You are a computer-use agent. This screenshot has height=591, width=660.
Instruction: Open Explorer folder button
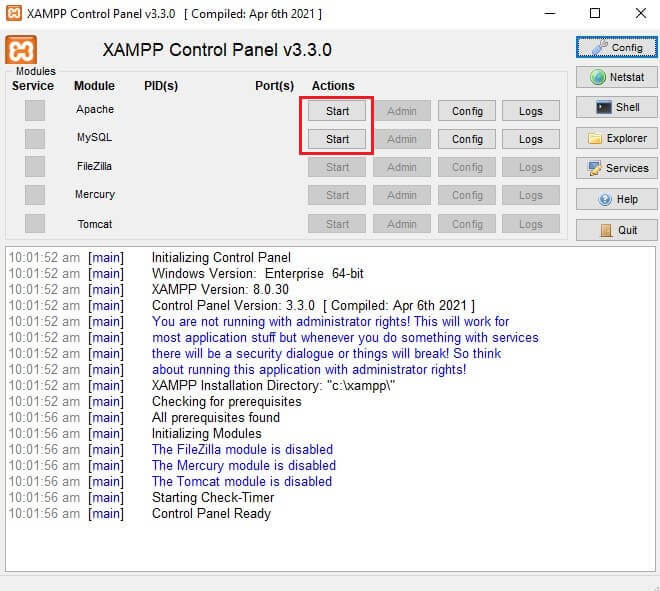[x=616, y=138]
